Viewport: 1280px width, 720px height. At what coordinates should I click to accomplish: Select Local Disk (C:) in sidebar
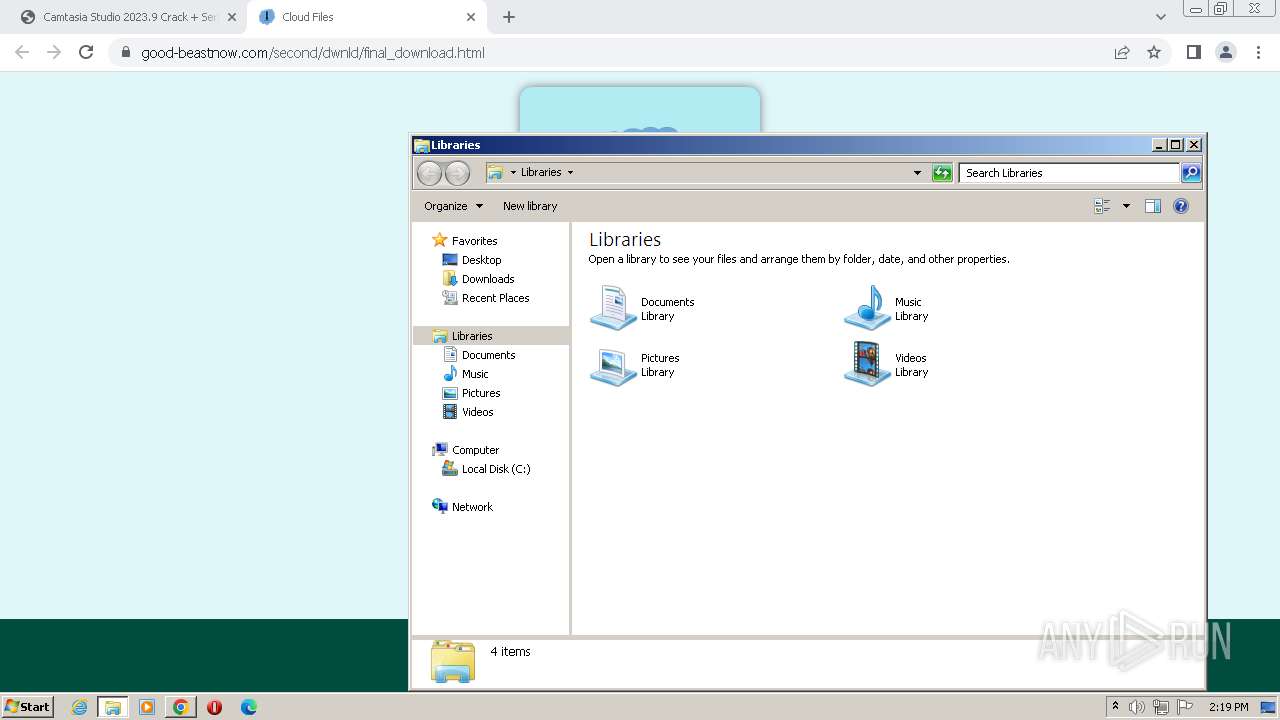(496, 469)
